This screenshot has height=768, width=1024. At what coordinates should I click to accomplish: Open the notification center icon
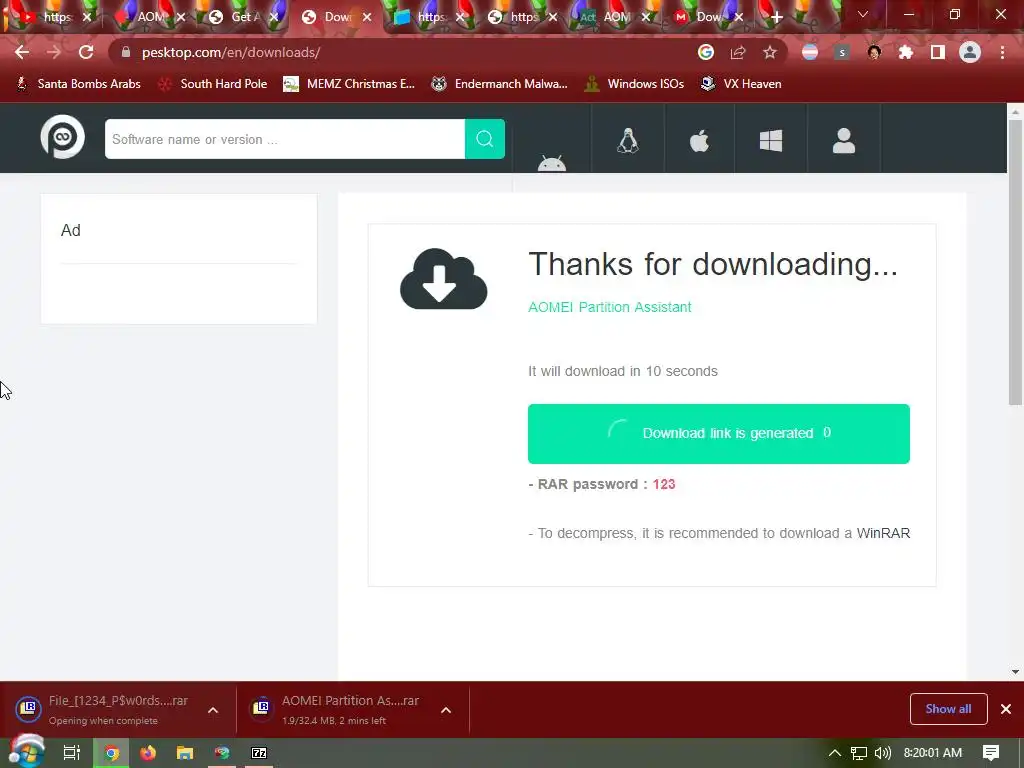pyautogui.click(x=991, y=752)
